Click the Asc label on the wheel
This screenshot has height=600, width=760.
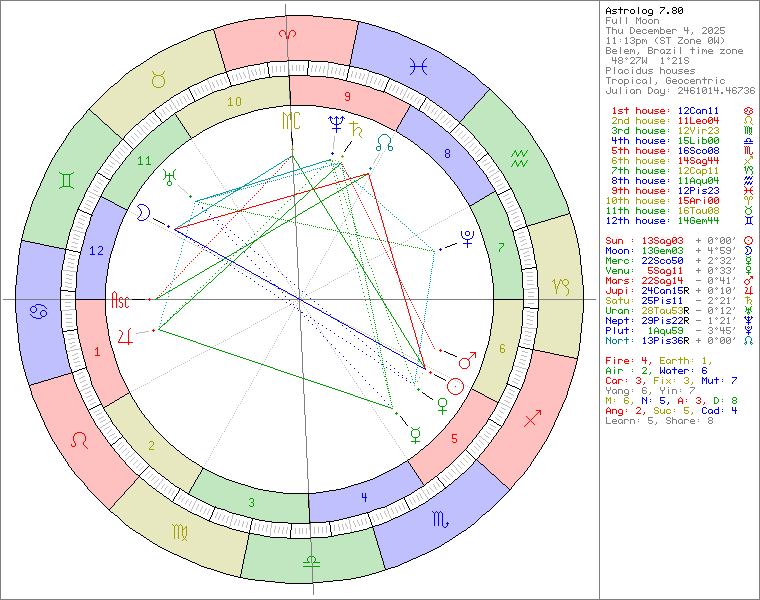click(x=121, y=299)
